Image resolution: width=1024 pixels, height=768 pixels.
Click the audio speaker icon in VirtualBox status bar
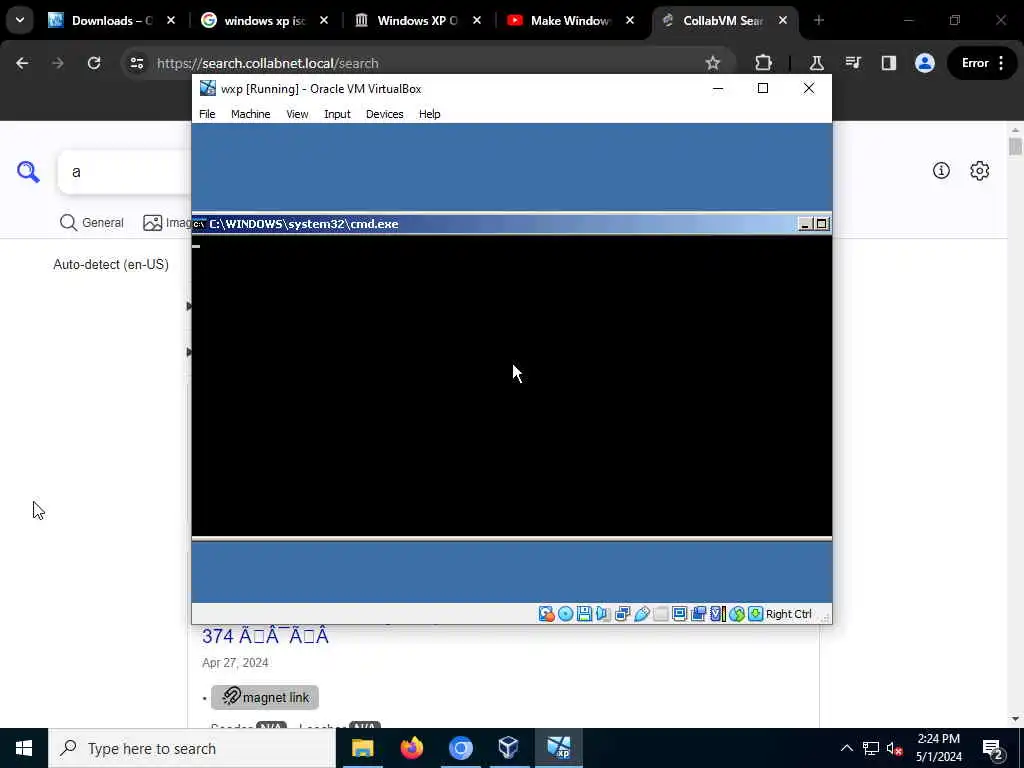tap(603, 614)
